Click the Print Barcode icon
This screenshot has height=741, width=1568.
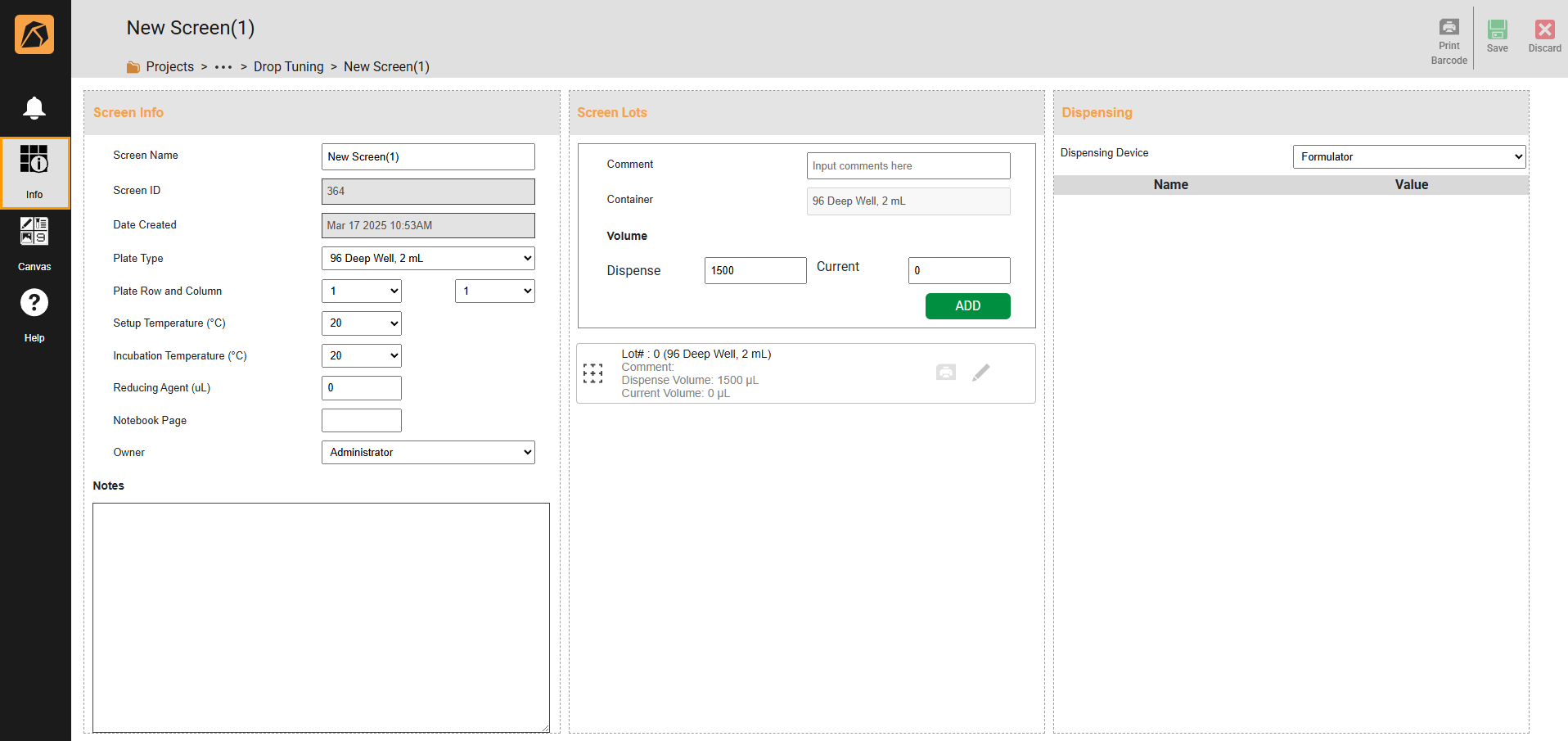tap(1449, 27)
